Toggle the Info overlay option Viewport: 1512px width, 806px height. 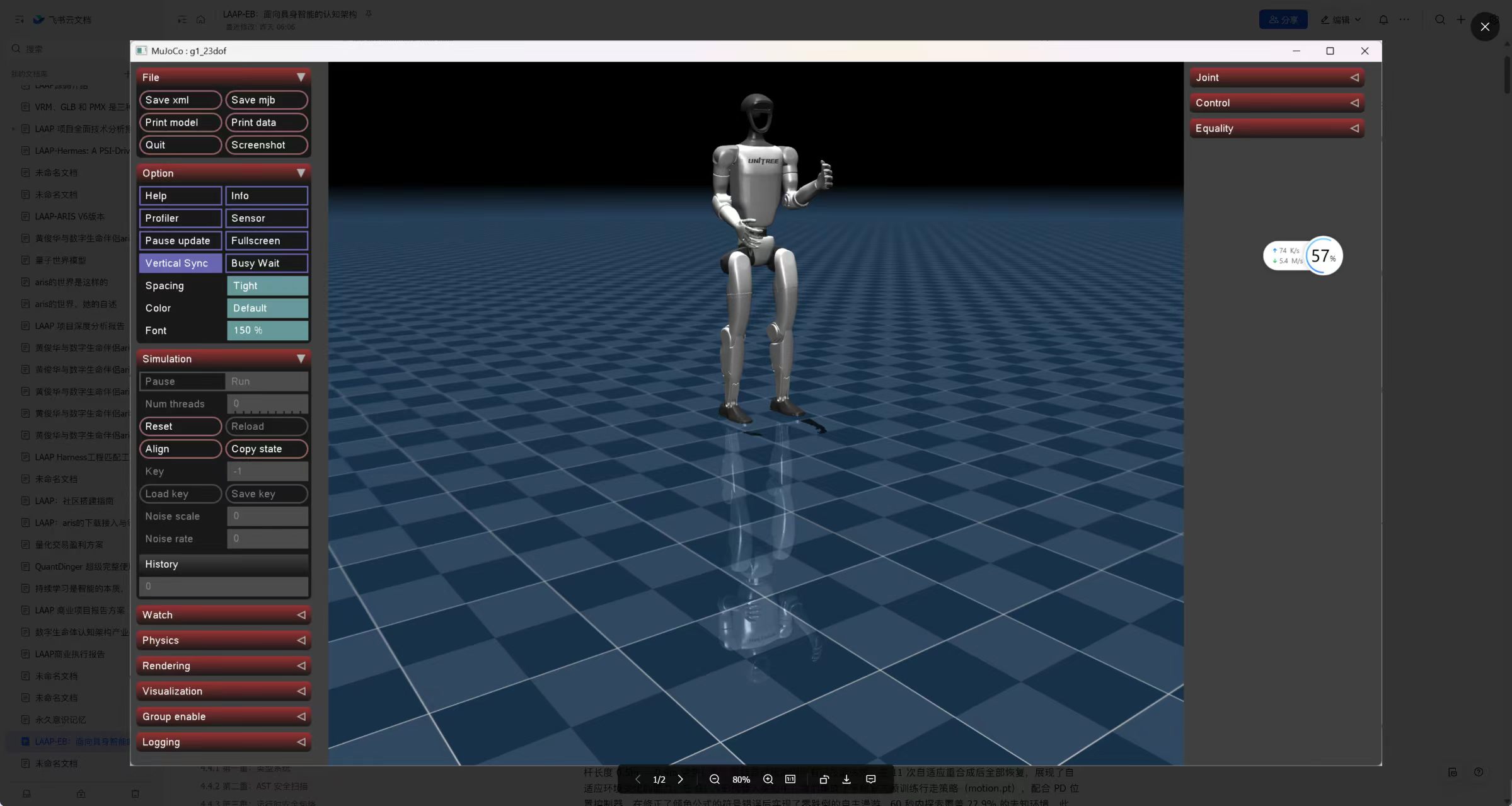(x=267, y=195)
